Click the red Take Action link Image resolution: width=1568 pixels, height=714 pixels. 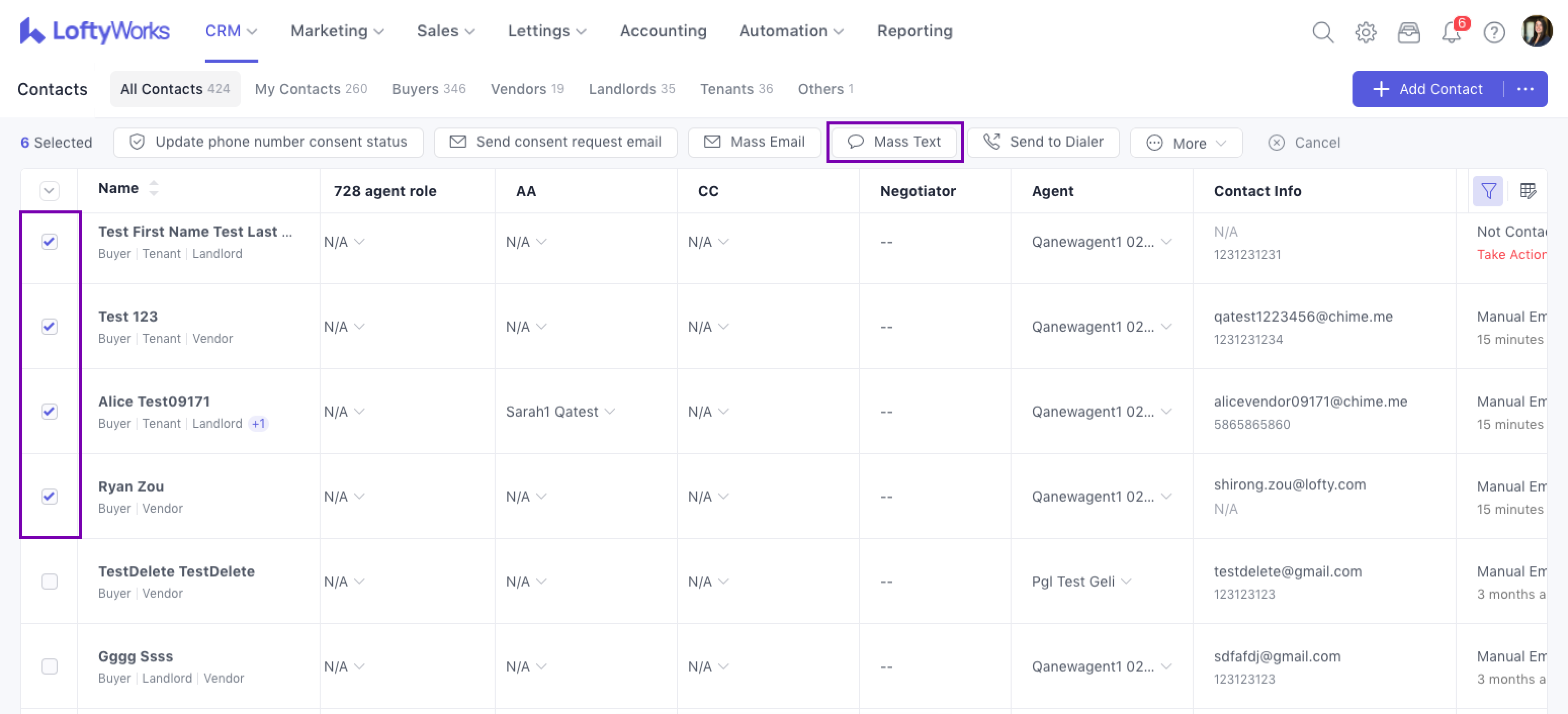(1511, 254)
